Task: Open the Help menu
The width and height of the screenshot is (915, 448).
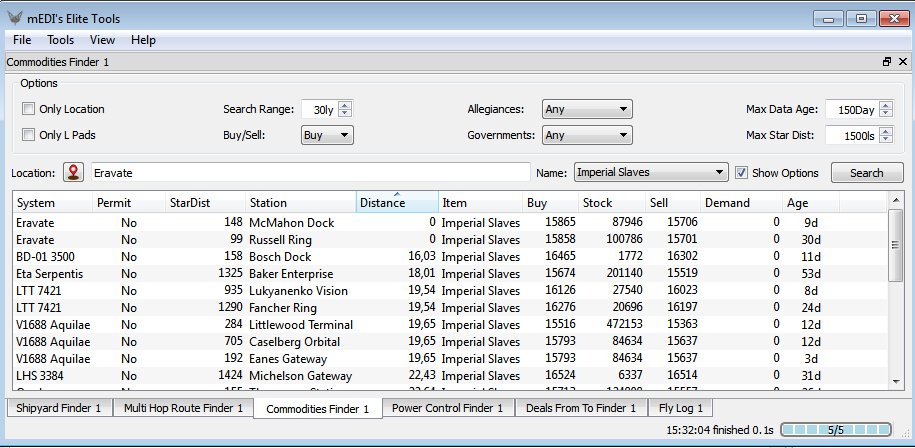Action: pyautogui.click(x=143, y=40)
